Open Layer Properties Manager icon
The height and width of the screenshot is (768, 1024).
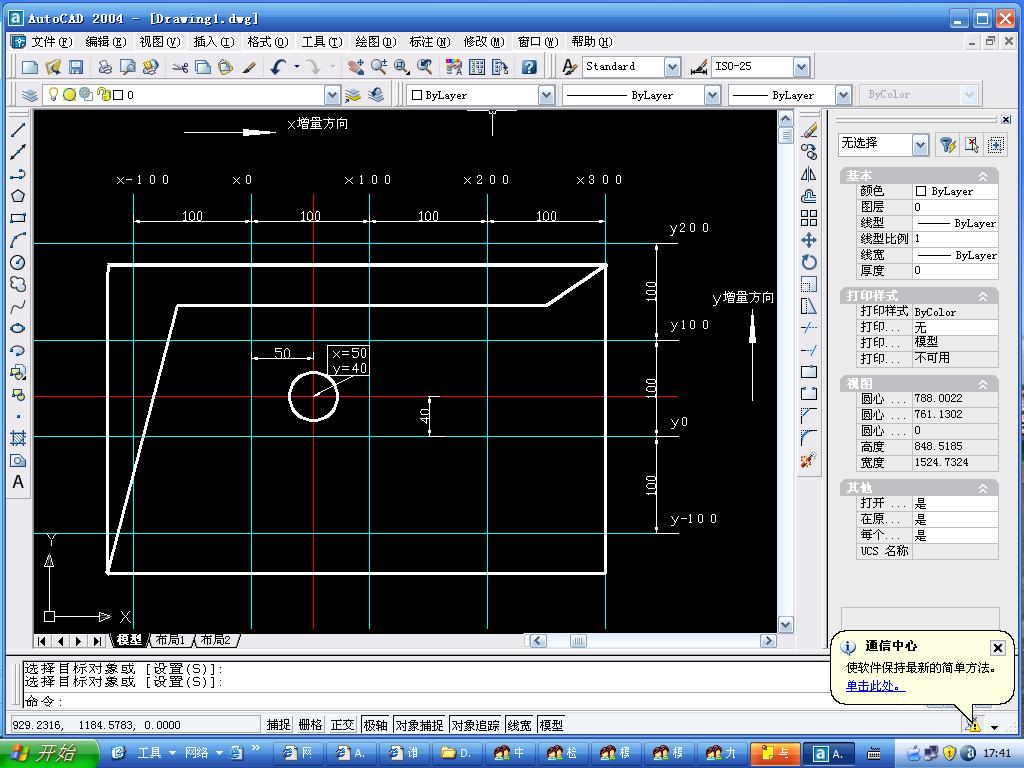click(29, 95)
